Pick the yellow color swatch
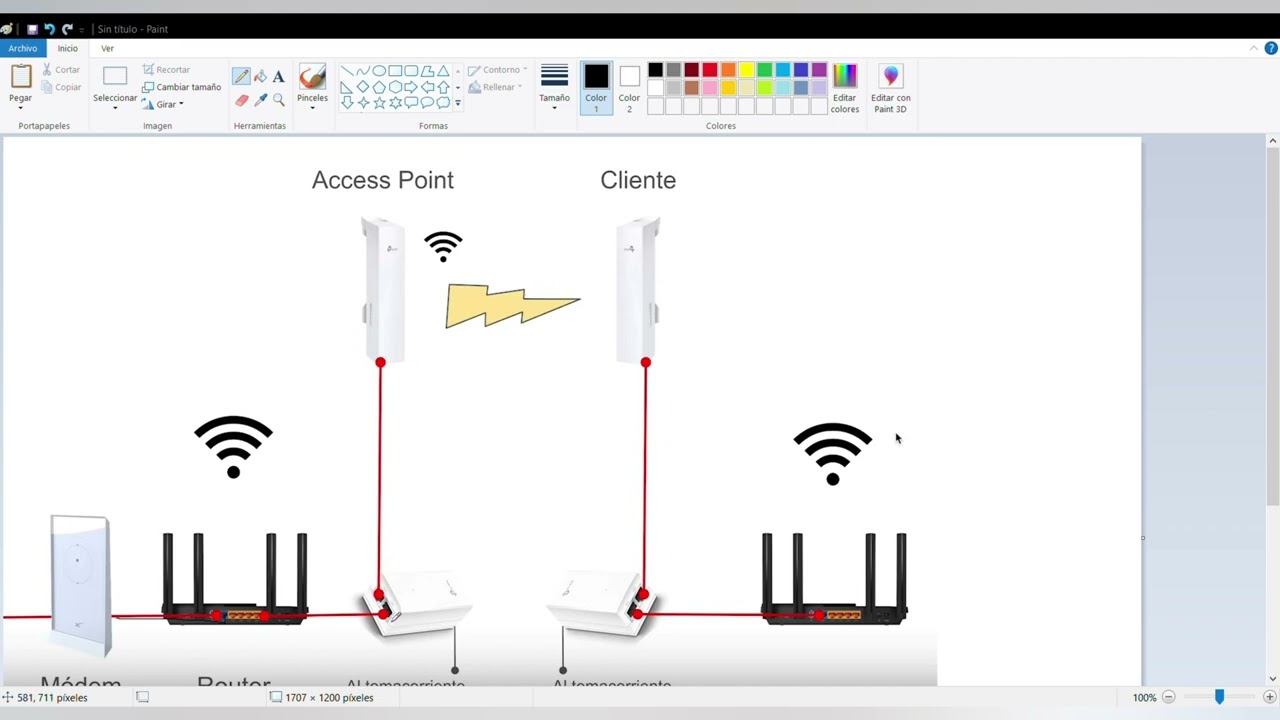 point(746,70)
